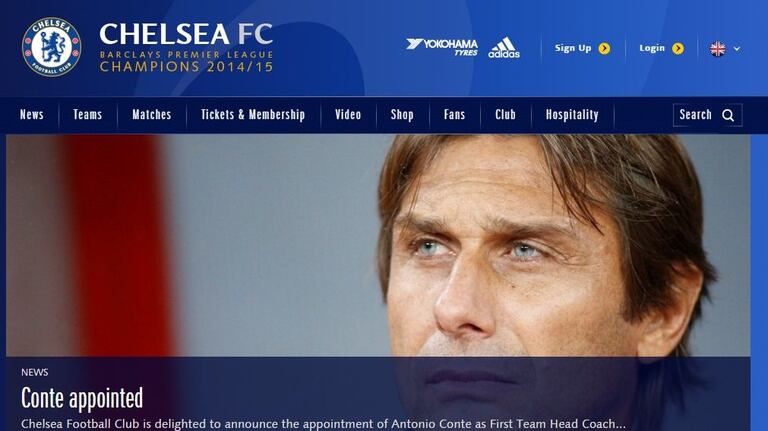The image size is (768, 431).
Task: Click the UK flag language icon
Action: [x=718, y=48]
